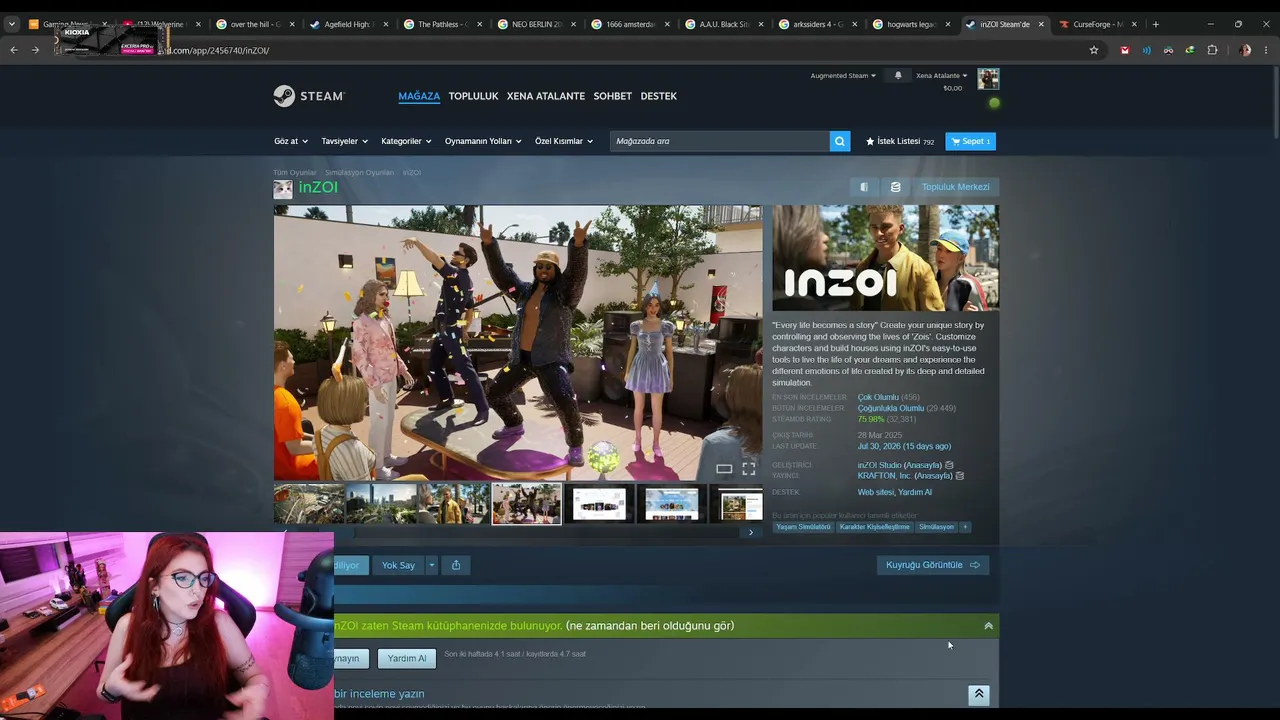Expand the Göz at dropdown
This screenshot has height=720, width=1280.
[x=291, y=141]
